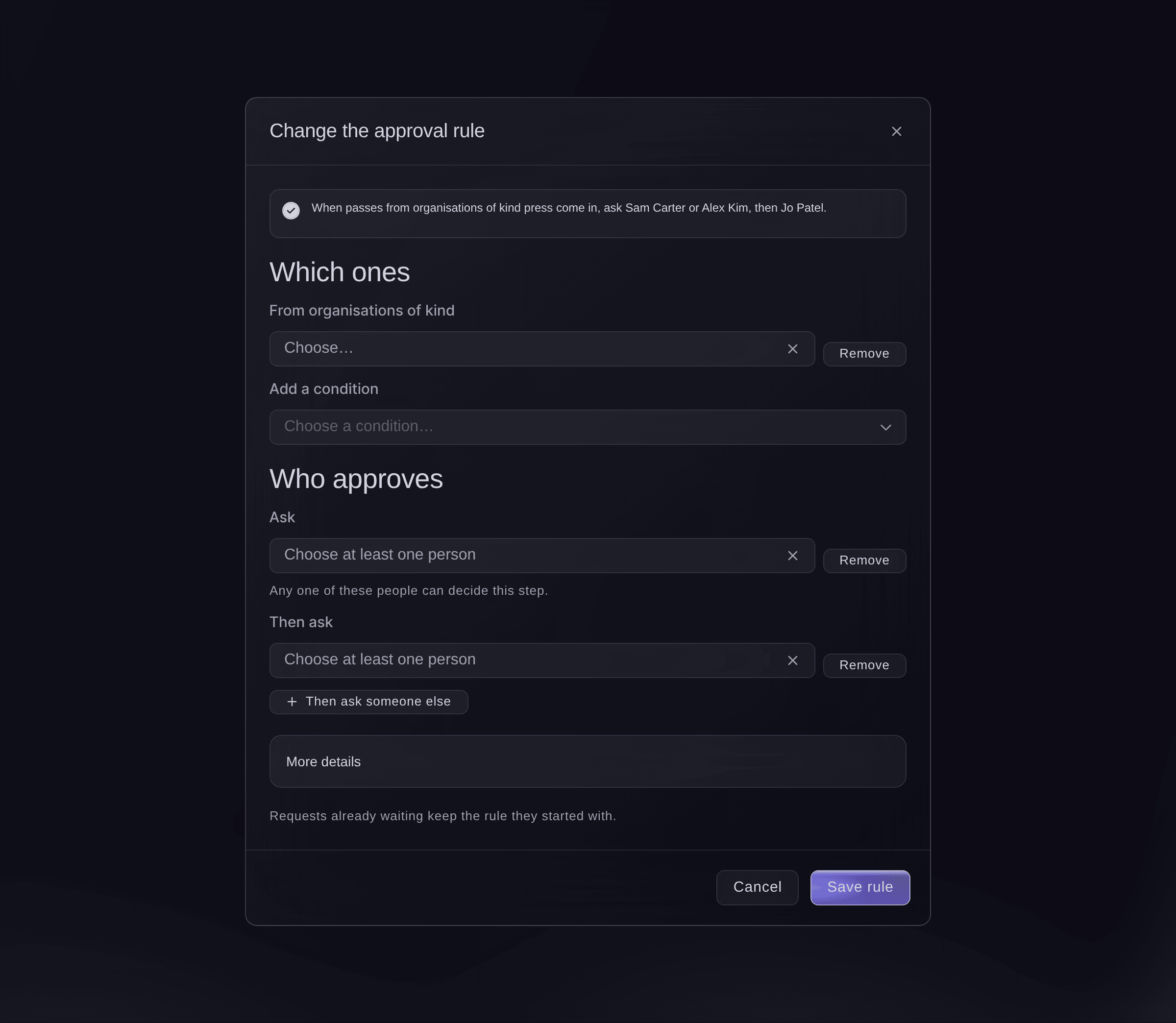Add another step with Then ask someone else

pos(369,702)
